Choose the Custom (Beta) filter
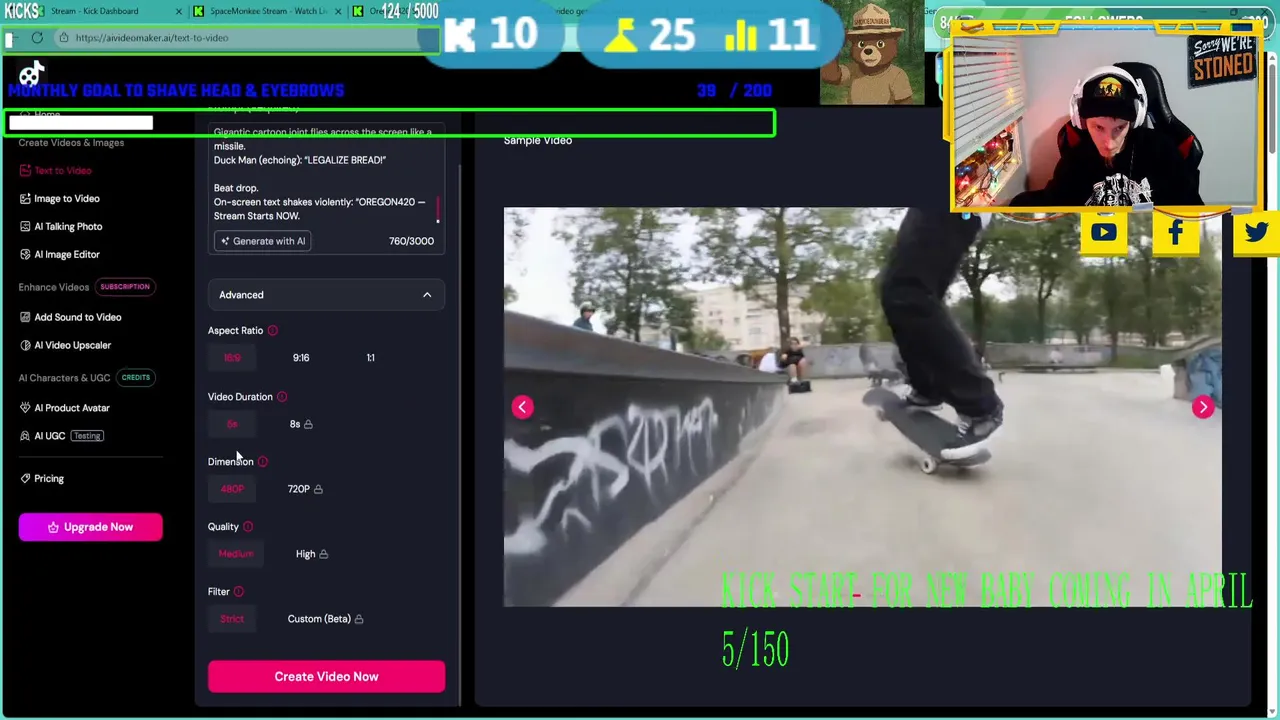Viewport: 1280px width, 720px height. (x=325, y=619)
